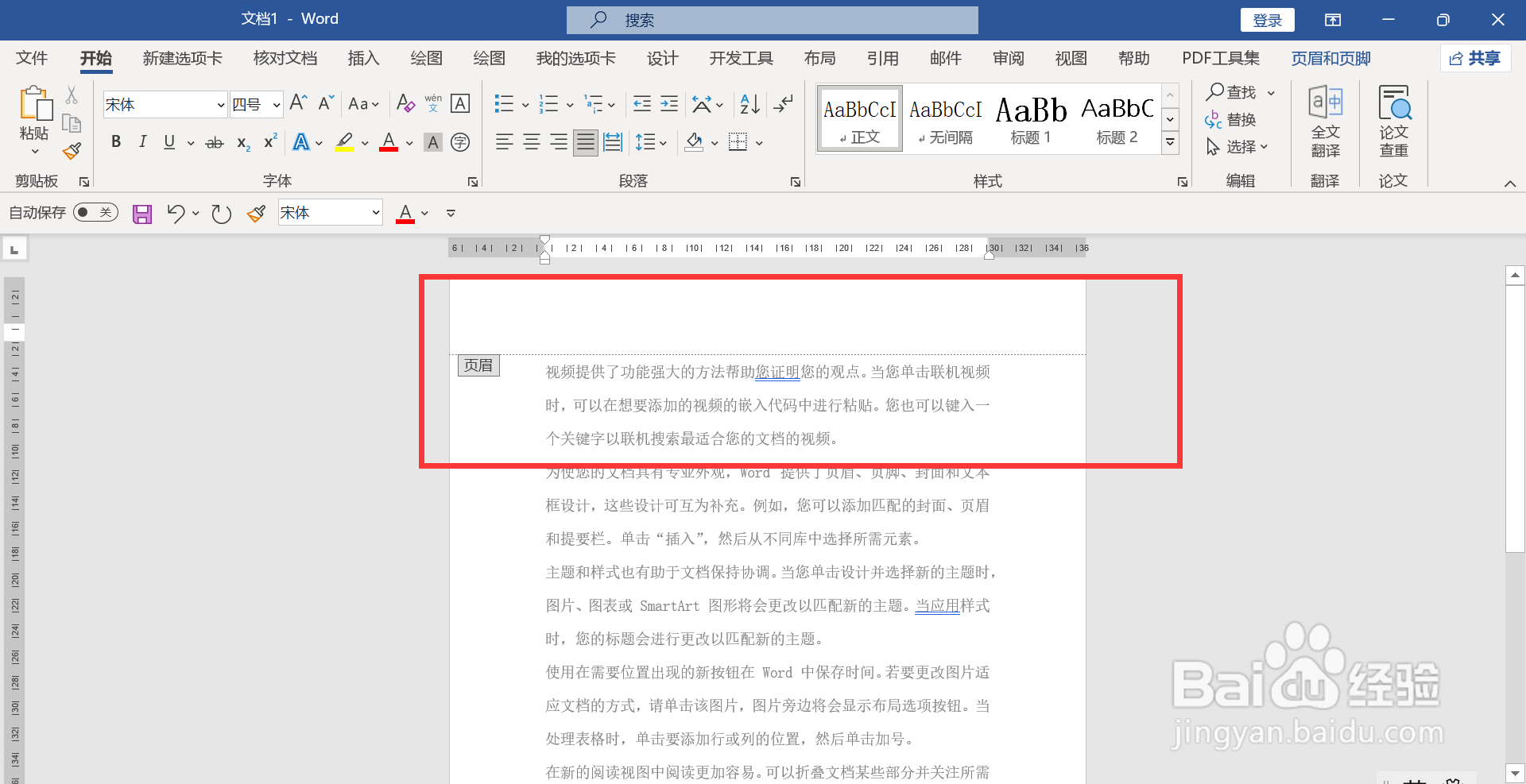Screen dimensions: 1526x784
Task: Click the vertical scrollbar down arrow
Action: pos(1515,772)
